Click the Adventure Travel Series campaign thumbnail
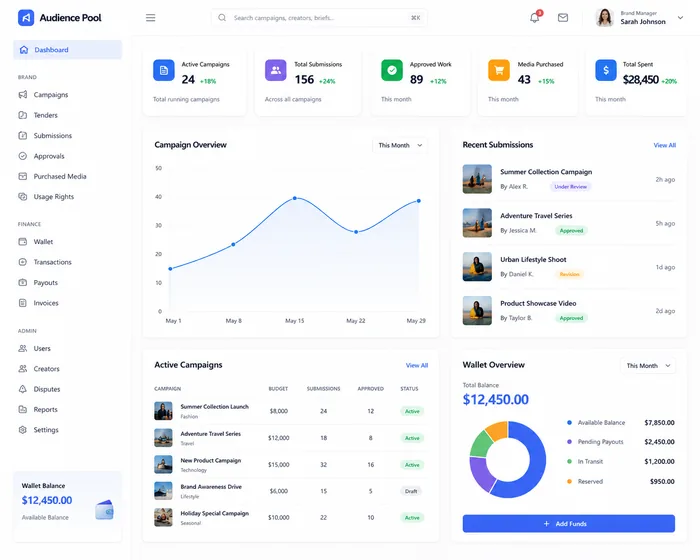Screen dimensions: 700x560 (163, 438)
